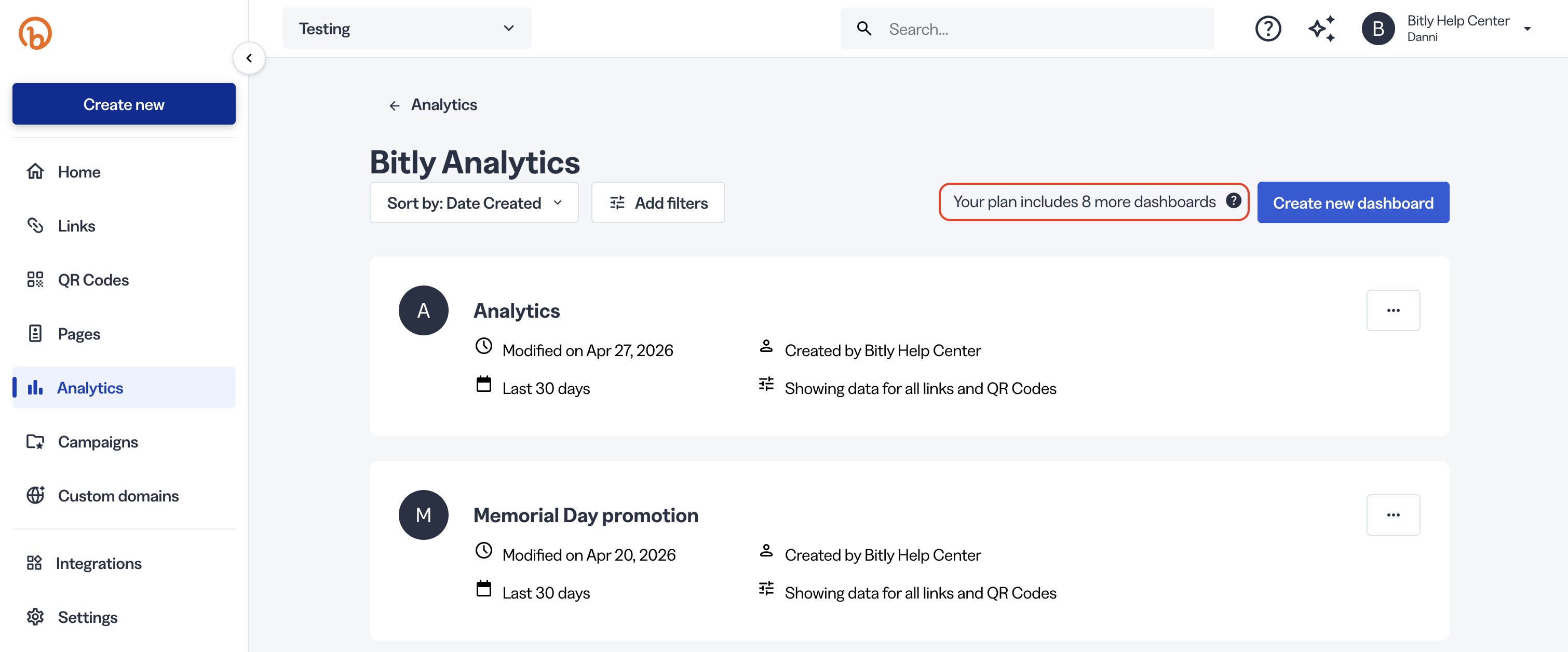1568x652 pixels.
Task: Click Create new dashboard button
Action: point(1353,203)
